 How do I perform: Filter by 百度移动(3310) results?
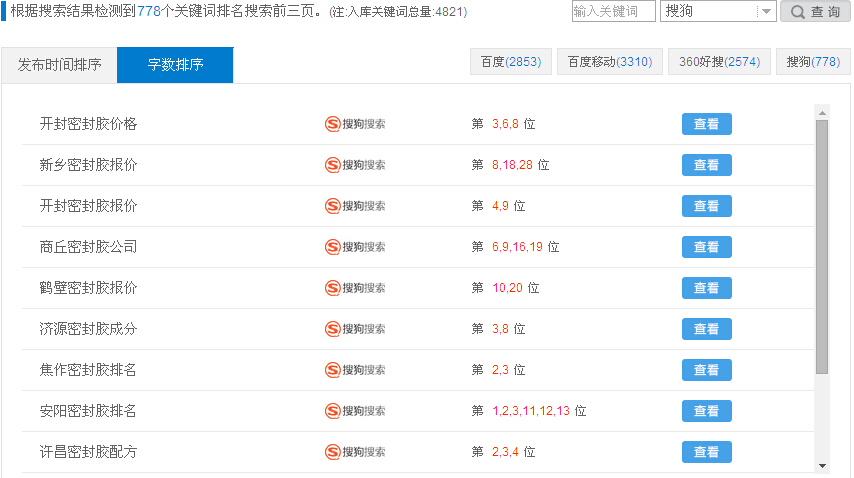[609, 62]
